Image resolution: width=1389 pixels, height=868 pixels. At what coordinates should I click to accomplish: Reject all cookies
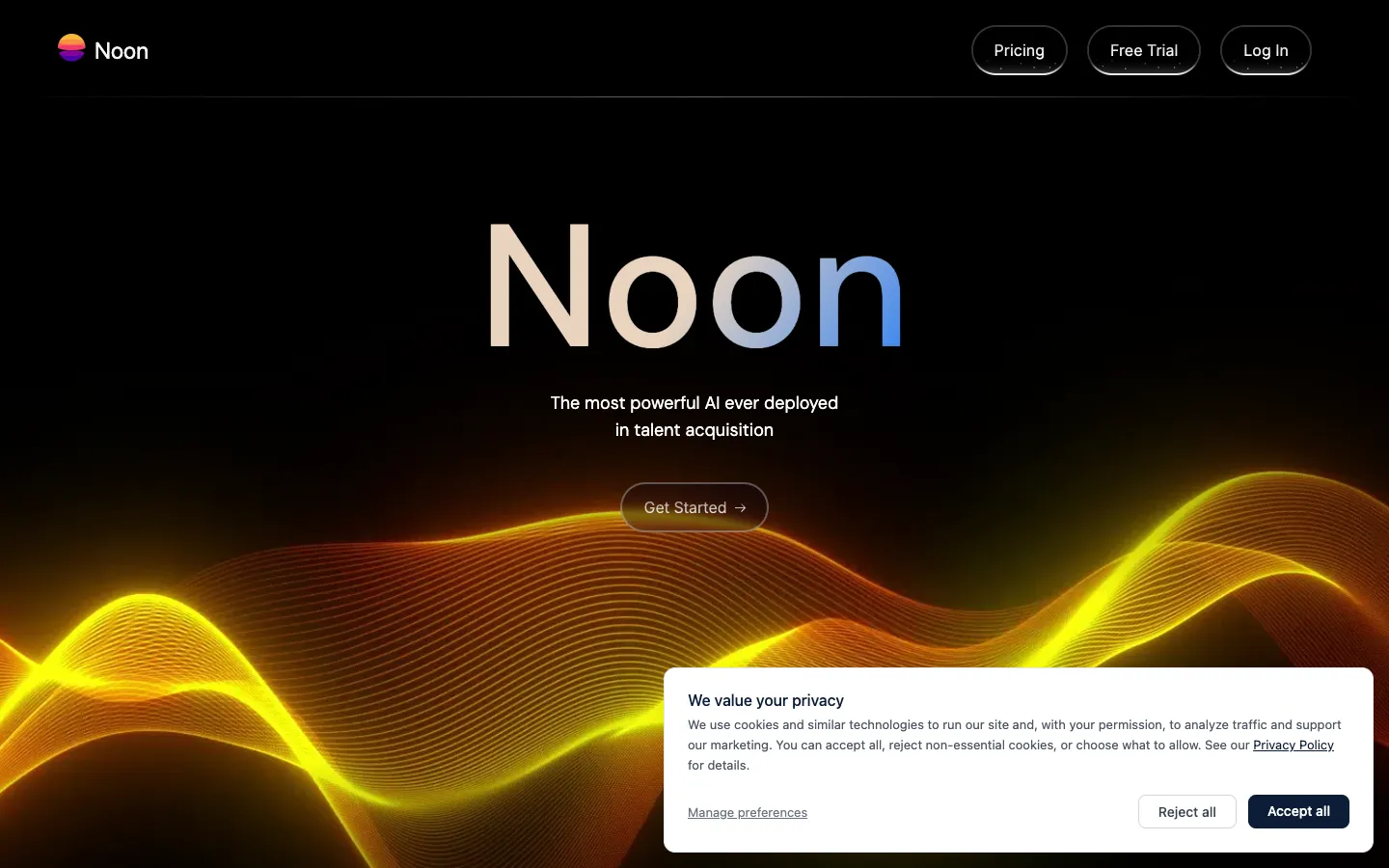point(1186,812)
